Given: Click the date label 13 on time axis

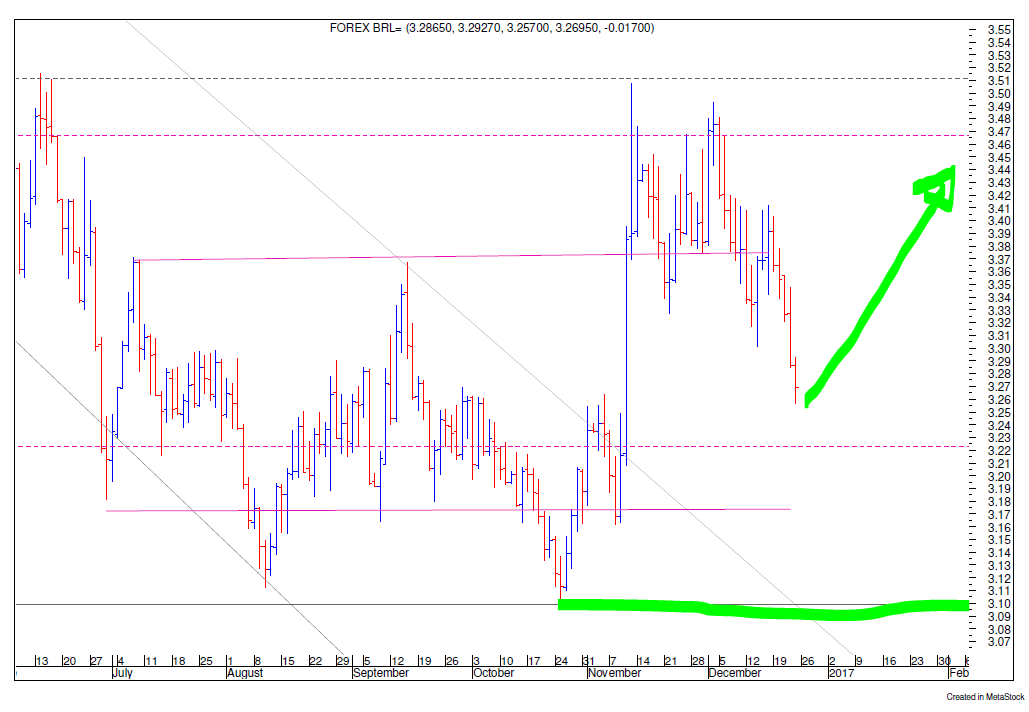Looking at the screenshot, I should pos(43,661).
